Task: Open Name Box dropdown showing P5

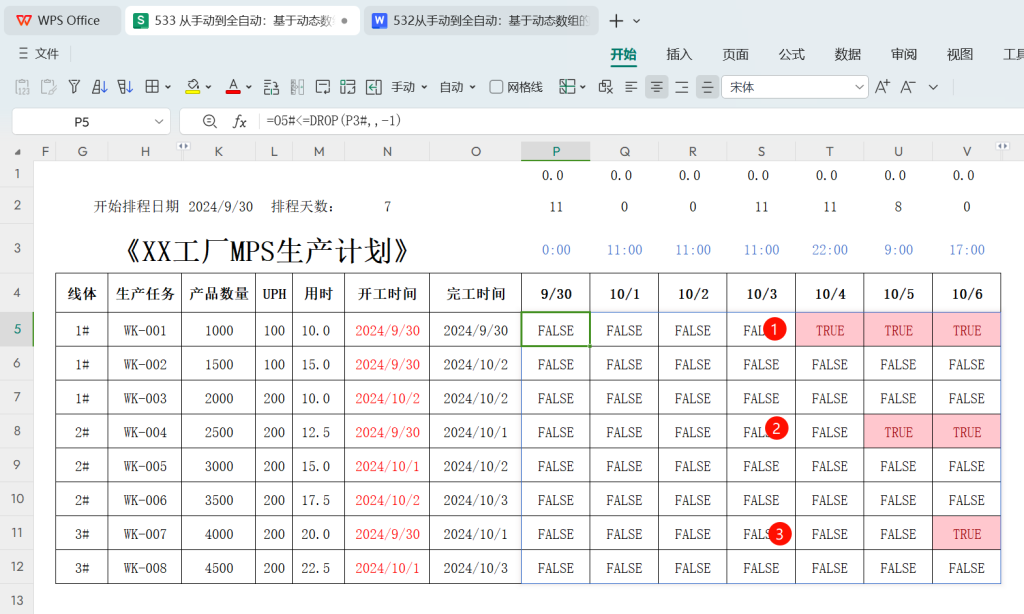Action: tap(159, 121)
